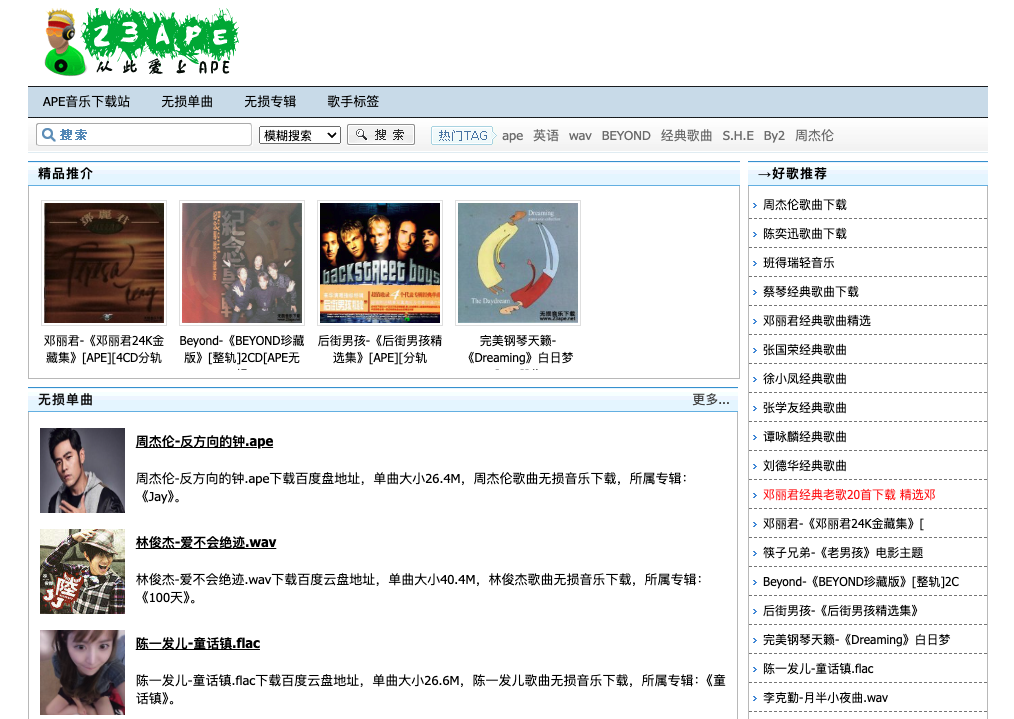The width and height of the screenshot is (1014, 719).
Task: Open 刘德华经典歌曲 in the sidebar
Action: (x=804, y=466)
